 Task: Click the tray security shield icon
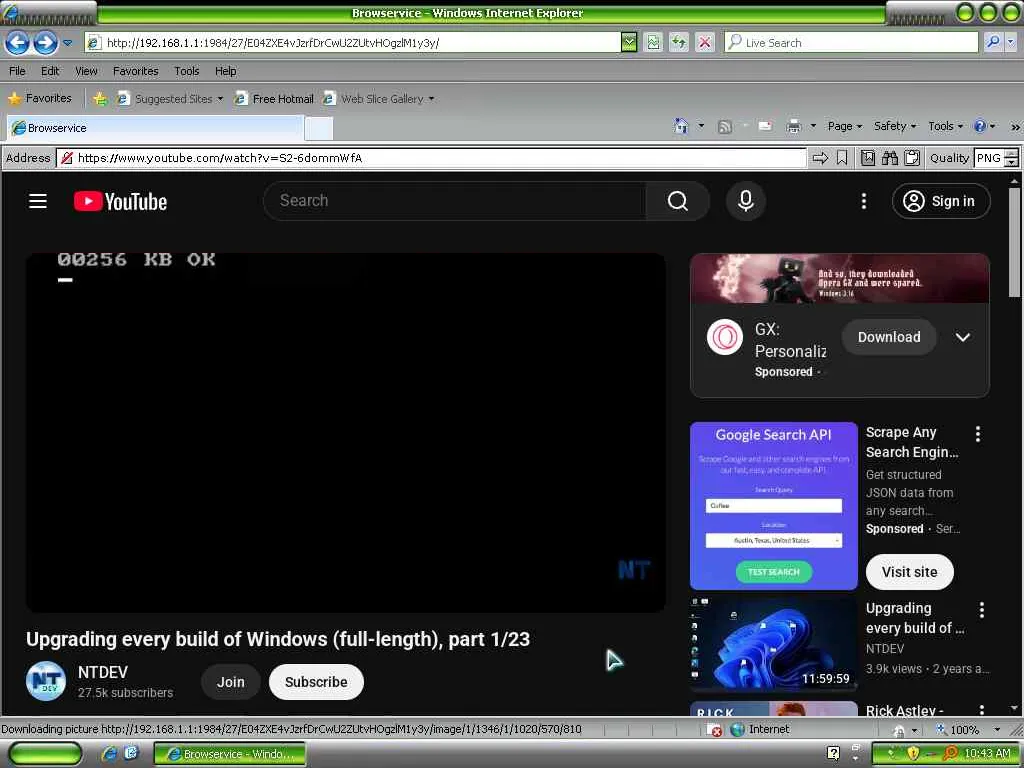click(x=913, y=754)
